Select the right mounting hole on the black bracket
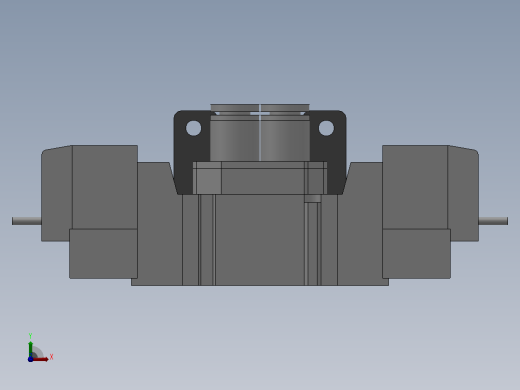The width and height of the screenshot is (520, 390). coord(326,128)
